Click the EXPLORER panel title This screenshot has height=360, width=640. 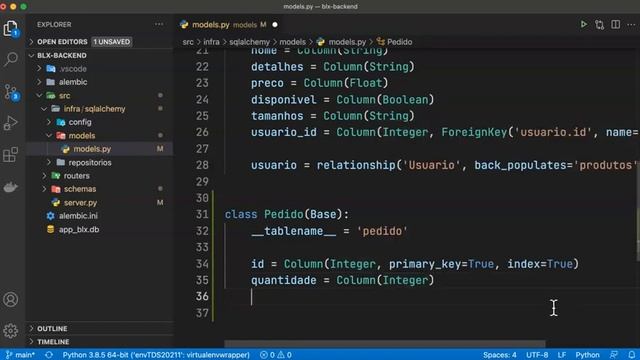point(54,24)
